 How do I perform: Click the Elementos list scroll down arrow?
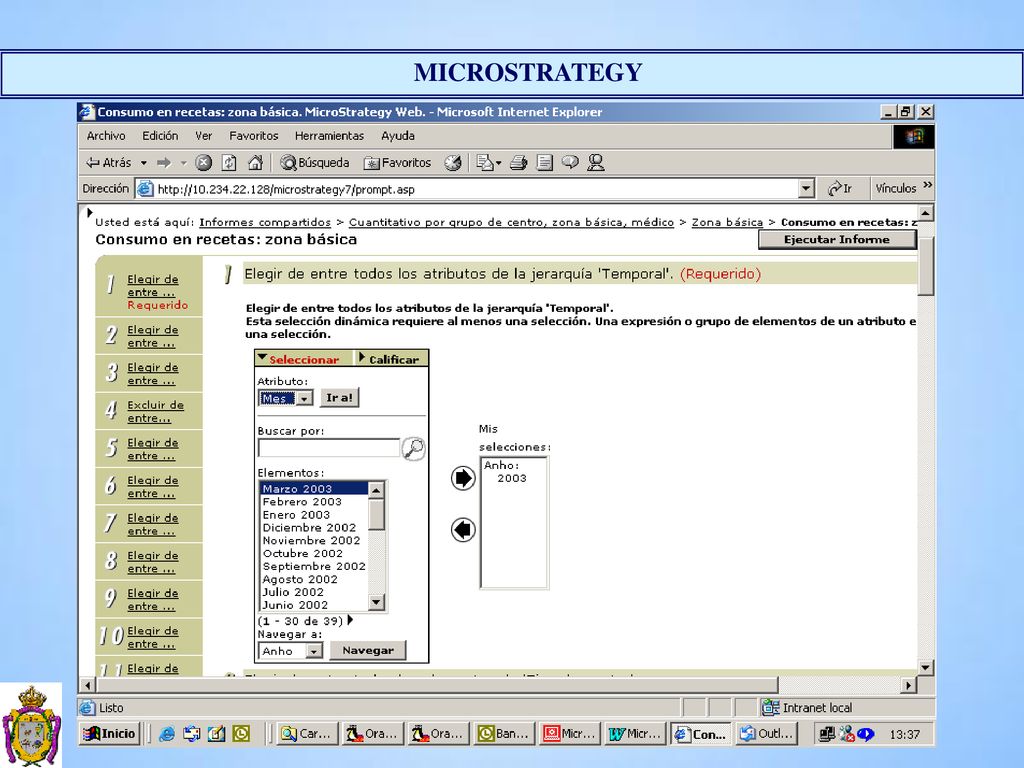376,602
